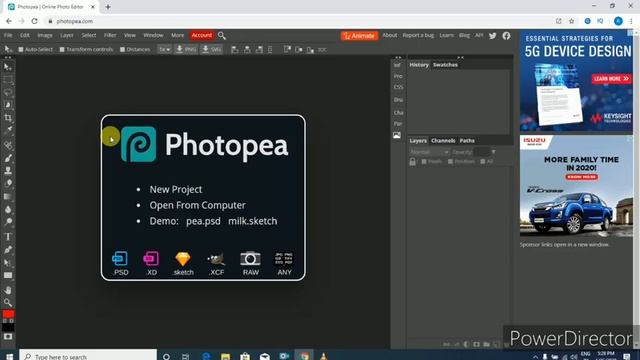640x360 pixels.
Task: Open the milk.sketch demo file
Action: pyautogui.click(x=253, y=221)
